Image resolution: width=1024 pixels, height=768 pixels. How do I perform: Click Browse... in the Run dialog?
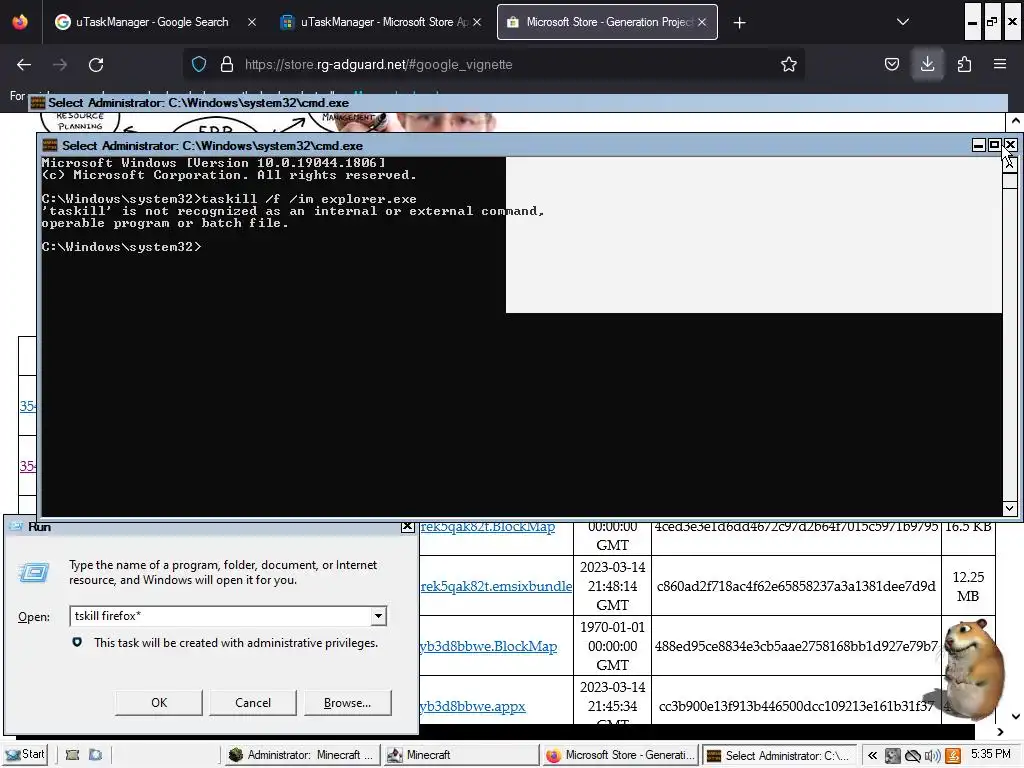coord(347,703)
